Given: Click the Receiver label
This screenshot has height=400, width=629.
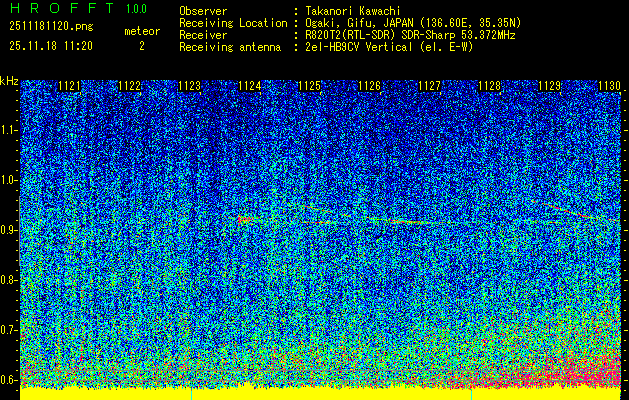Looking at the screenshot, I should (x=203, y=35).
